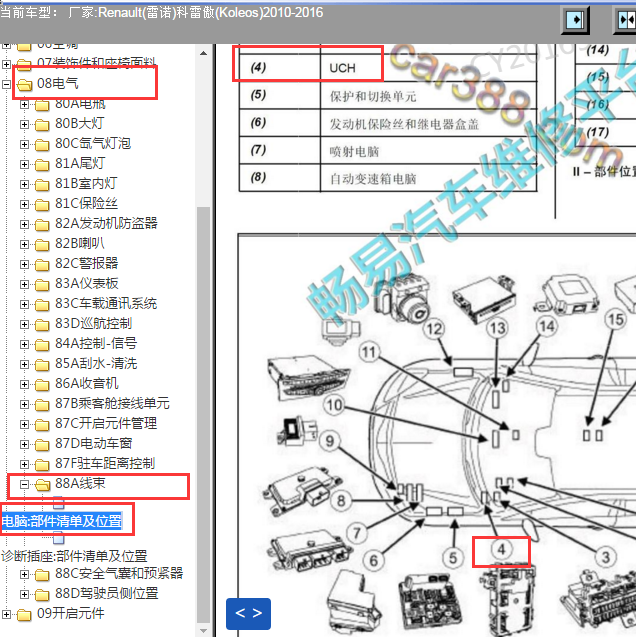Click the folder icon beside 87C开启元件管理
The height and width of the screenshot is (637, 636).
point(42,424)
